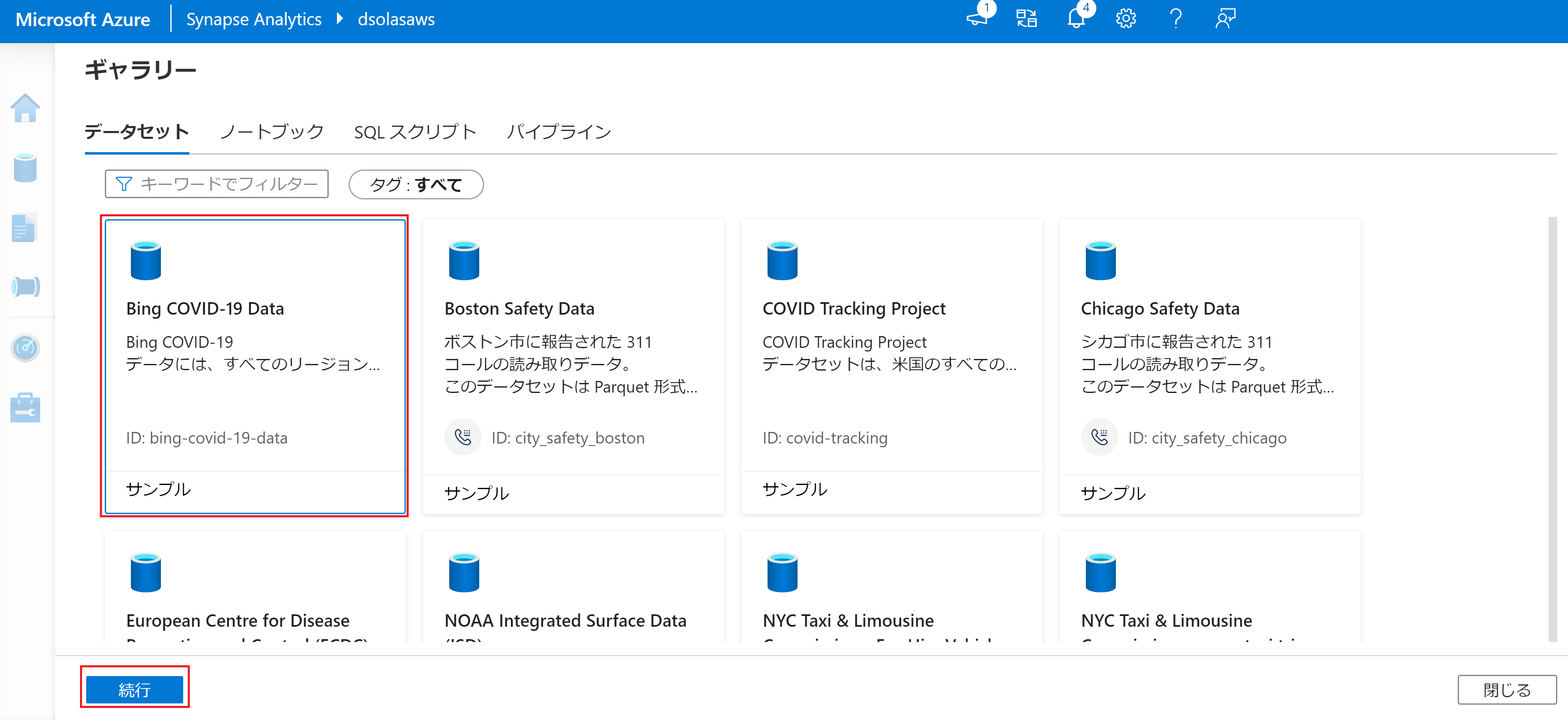Screen dimensions: 1568x720
Task: Open settings gear in top bar
Action: [x=1125, y=19]
